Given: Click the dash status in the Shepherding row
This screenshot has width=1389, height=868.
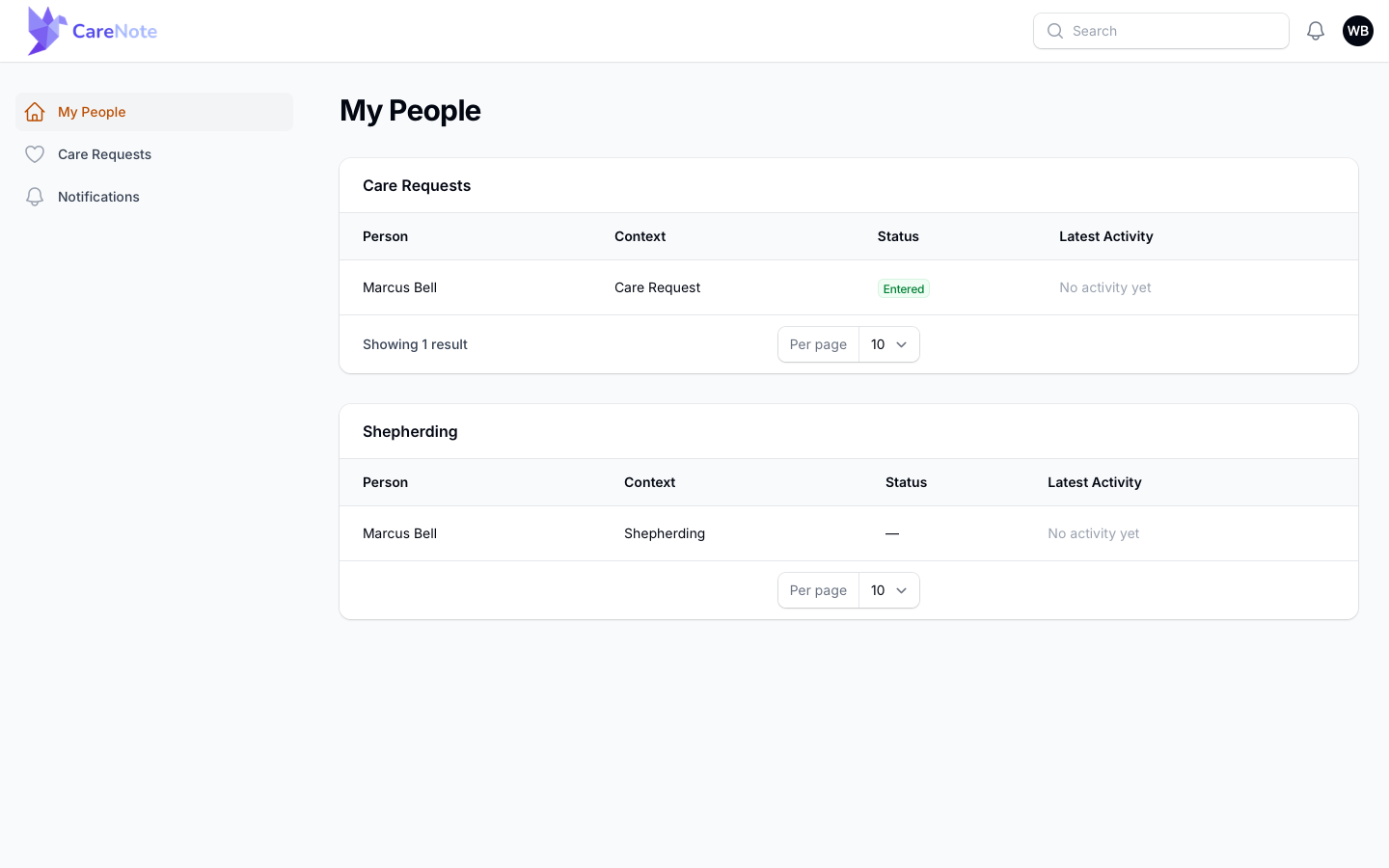Looking at the screenshot, I should (892, 533).
